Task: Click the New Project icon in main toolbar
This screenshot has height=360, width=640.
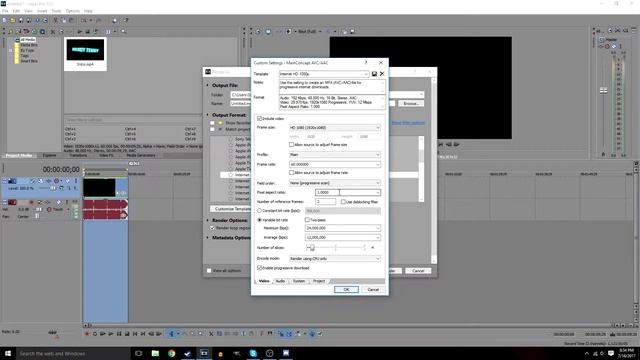Action: click(x=4, y=20)
